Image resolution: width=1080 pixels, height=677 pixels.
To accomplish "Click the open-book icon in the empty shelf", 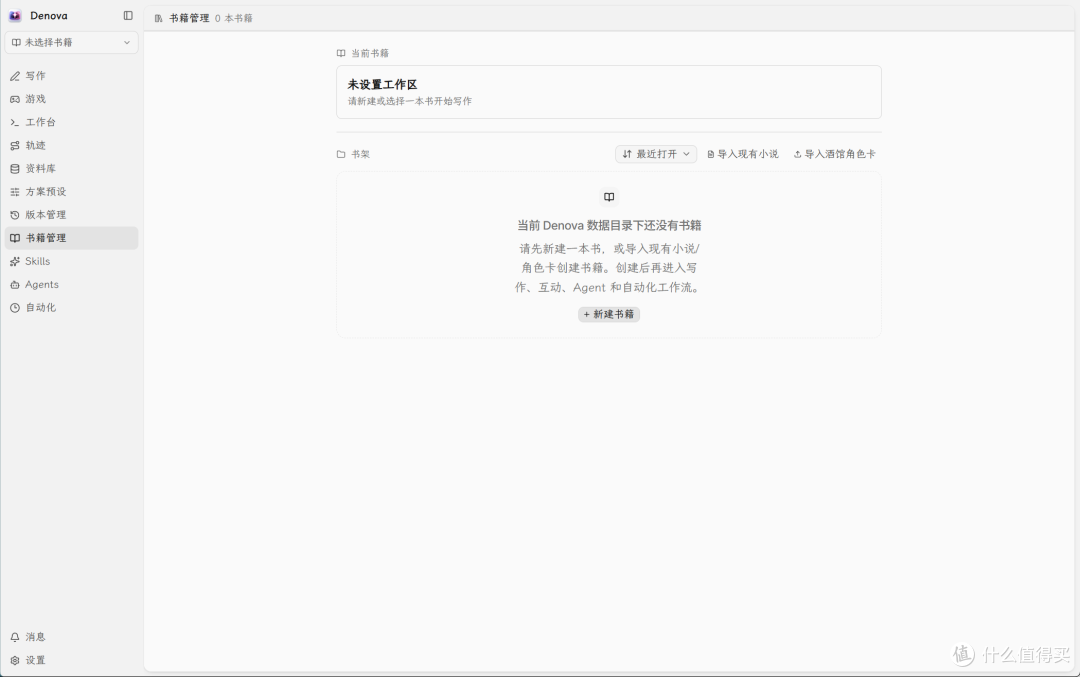I will [609, 197].
